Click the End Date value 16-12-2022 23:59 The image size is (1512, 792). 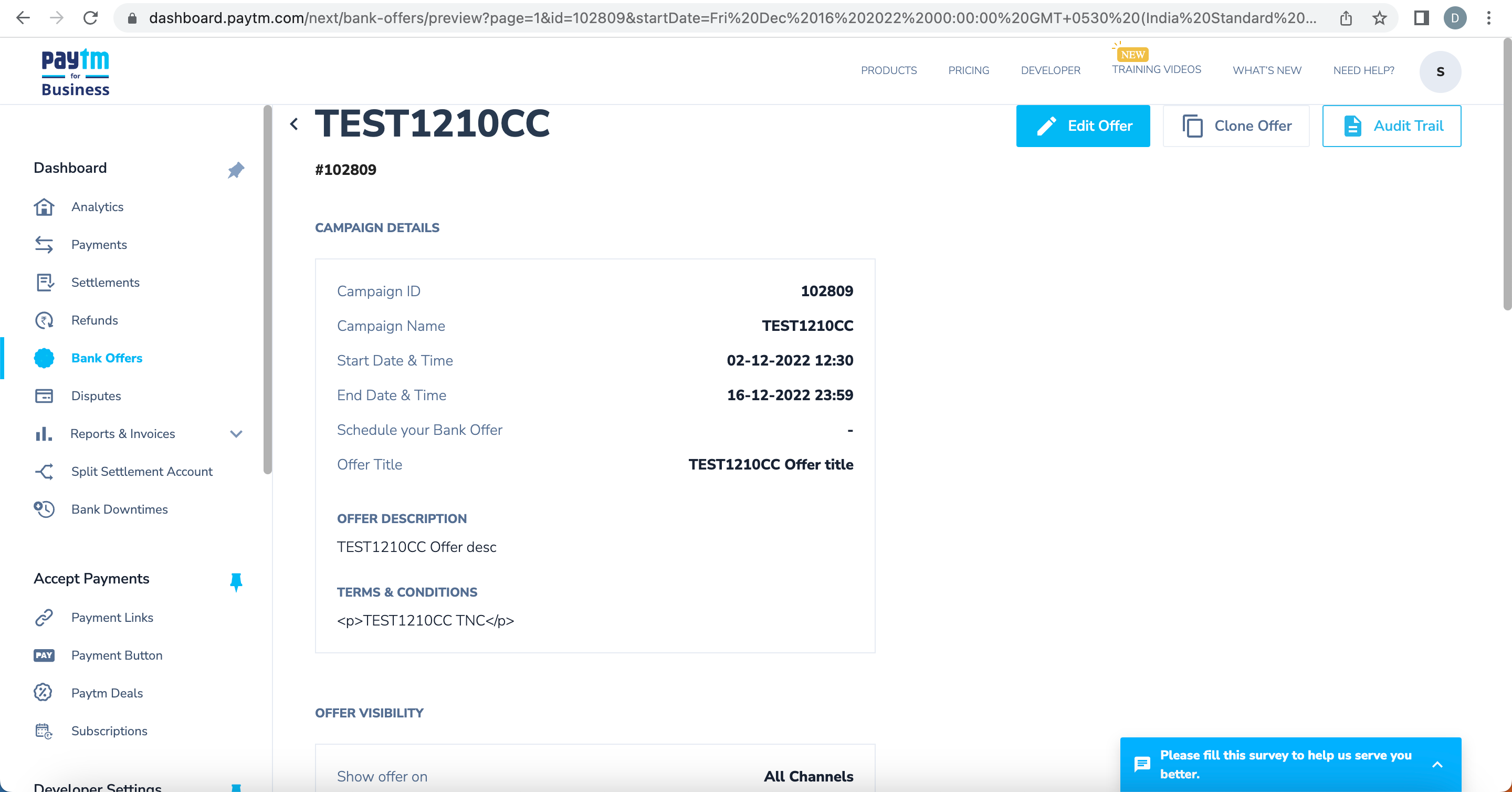coord(790,395)
